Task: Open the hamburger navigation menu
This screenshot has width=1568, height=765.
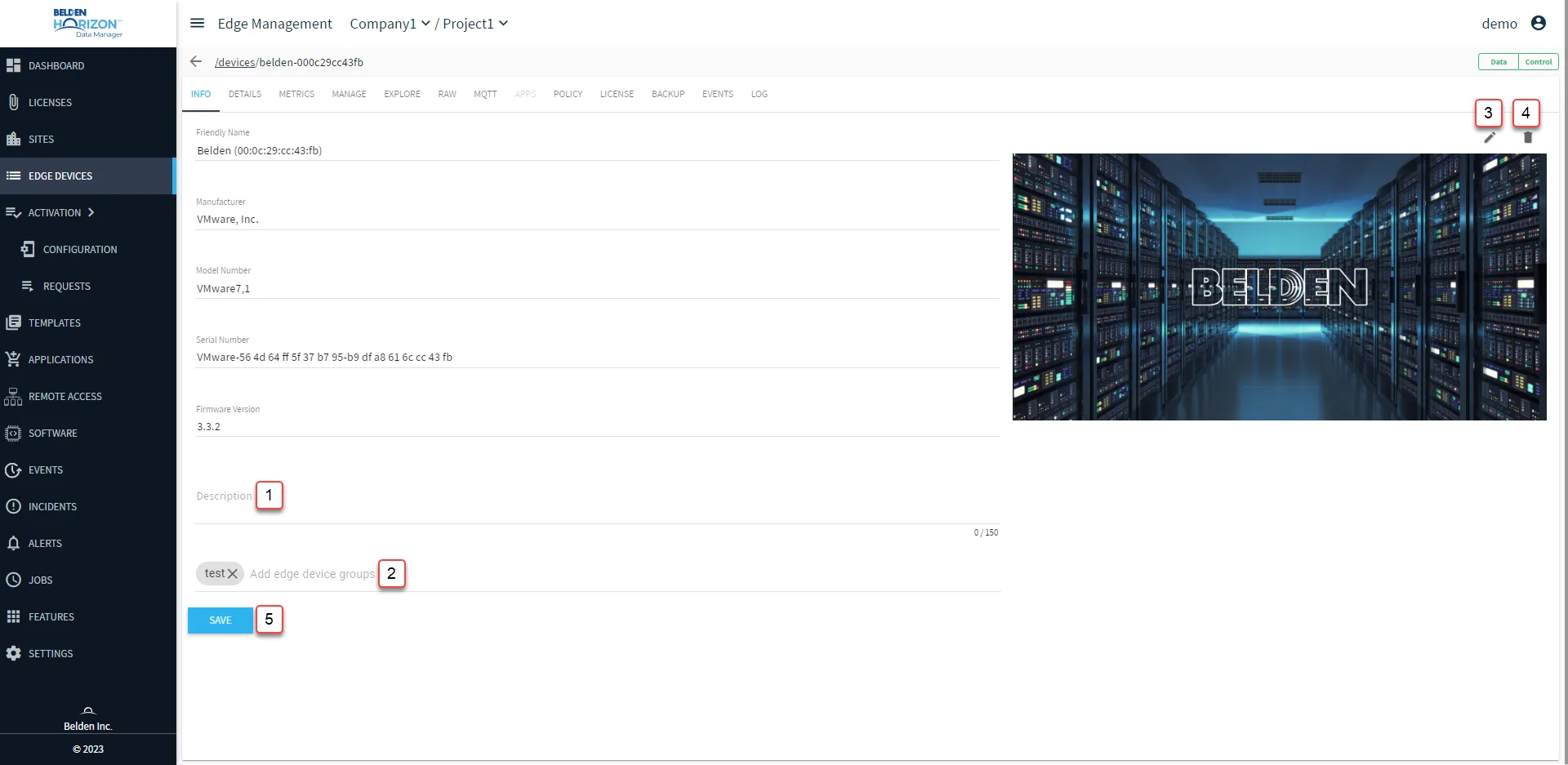Action: click(x=197, y=23)
